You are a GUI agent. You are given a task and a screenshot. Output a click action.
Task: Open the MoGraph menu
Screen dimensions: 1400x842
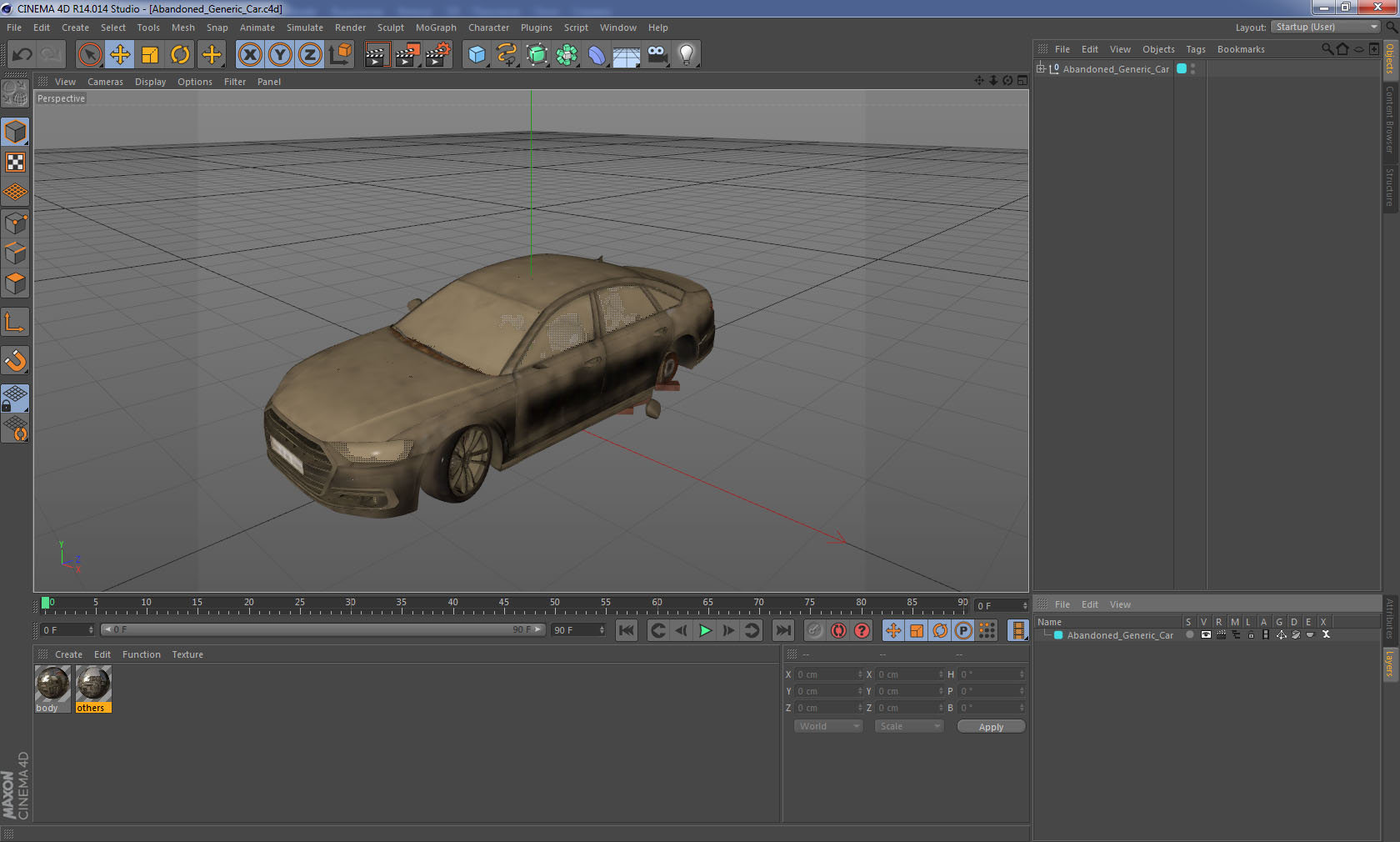[436, 28]
